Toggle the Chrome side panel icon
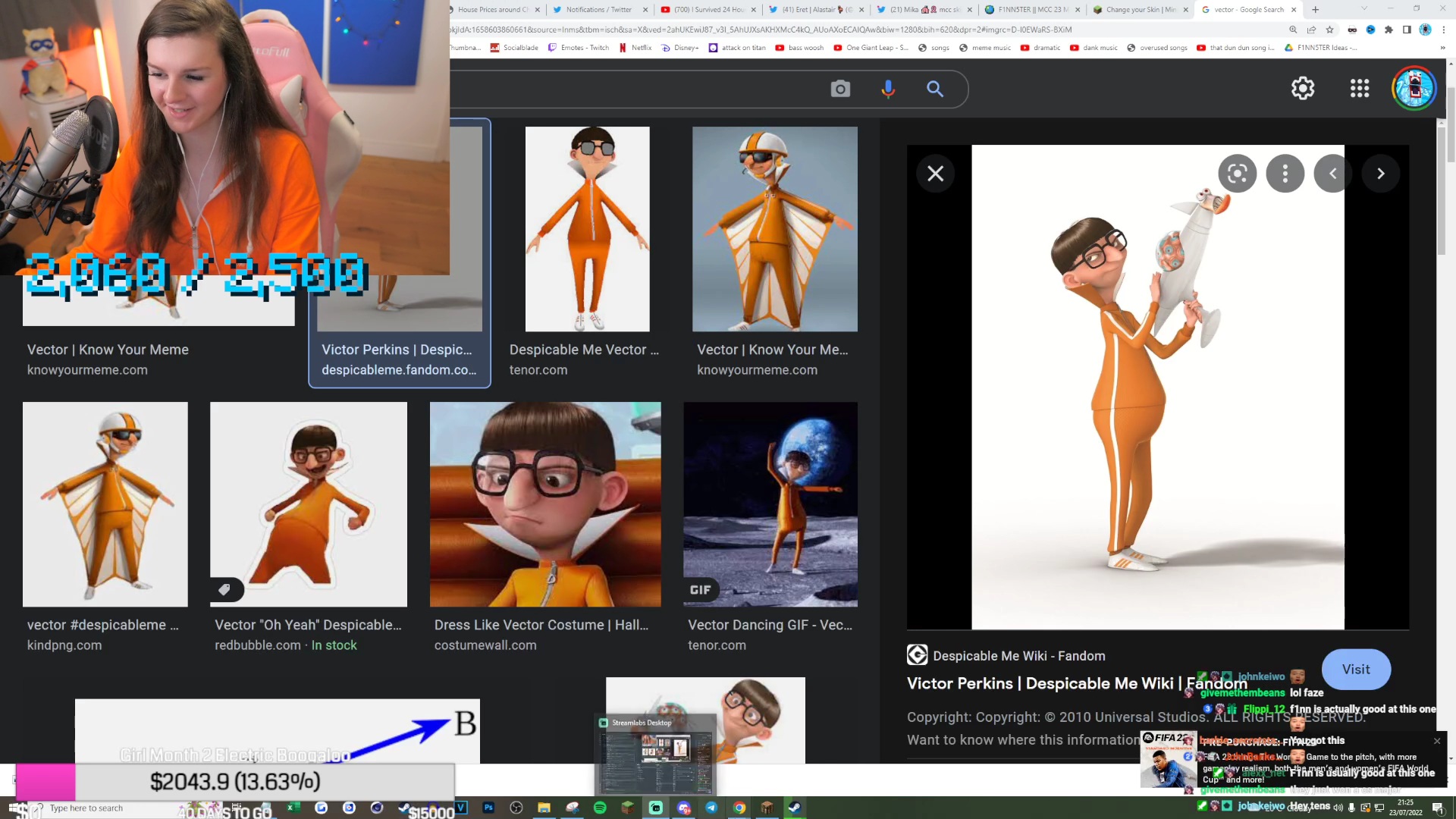 point(1407,30)
